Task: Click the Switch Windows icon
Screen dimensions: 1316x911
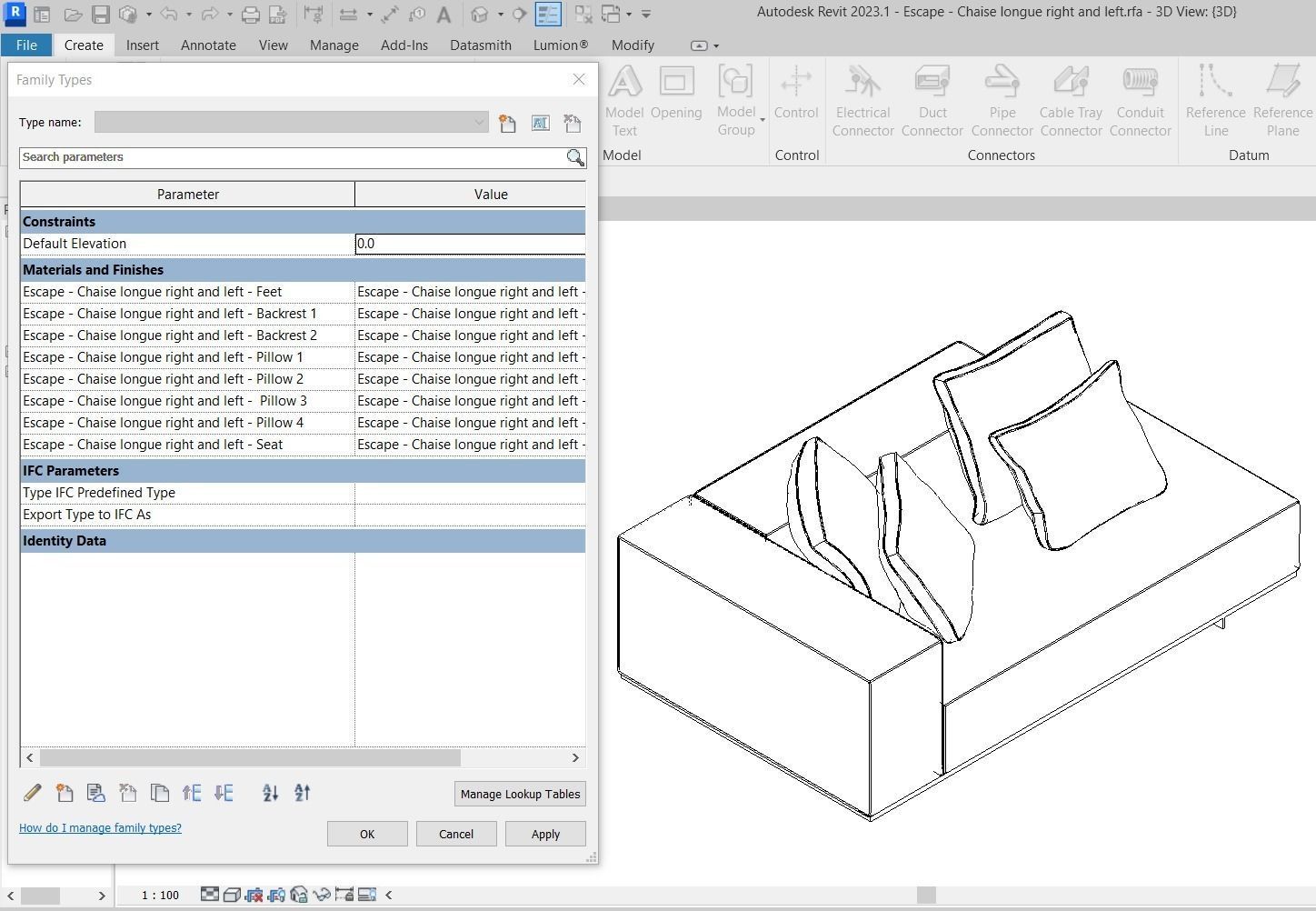Action: point(611,15)
